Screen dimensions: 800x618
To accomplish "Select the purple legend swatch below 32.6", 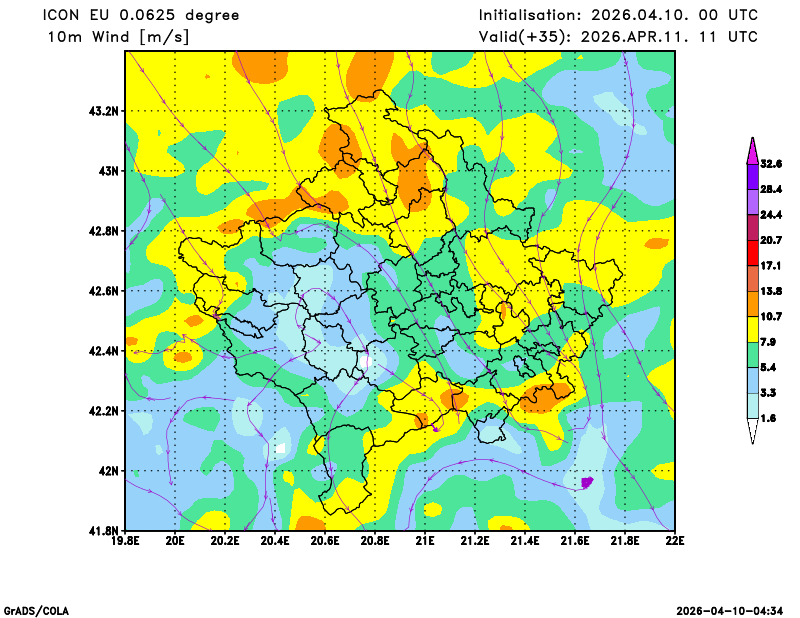I will (751, 176).
